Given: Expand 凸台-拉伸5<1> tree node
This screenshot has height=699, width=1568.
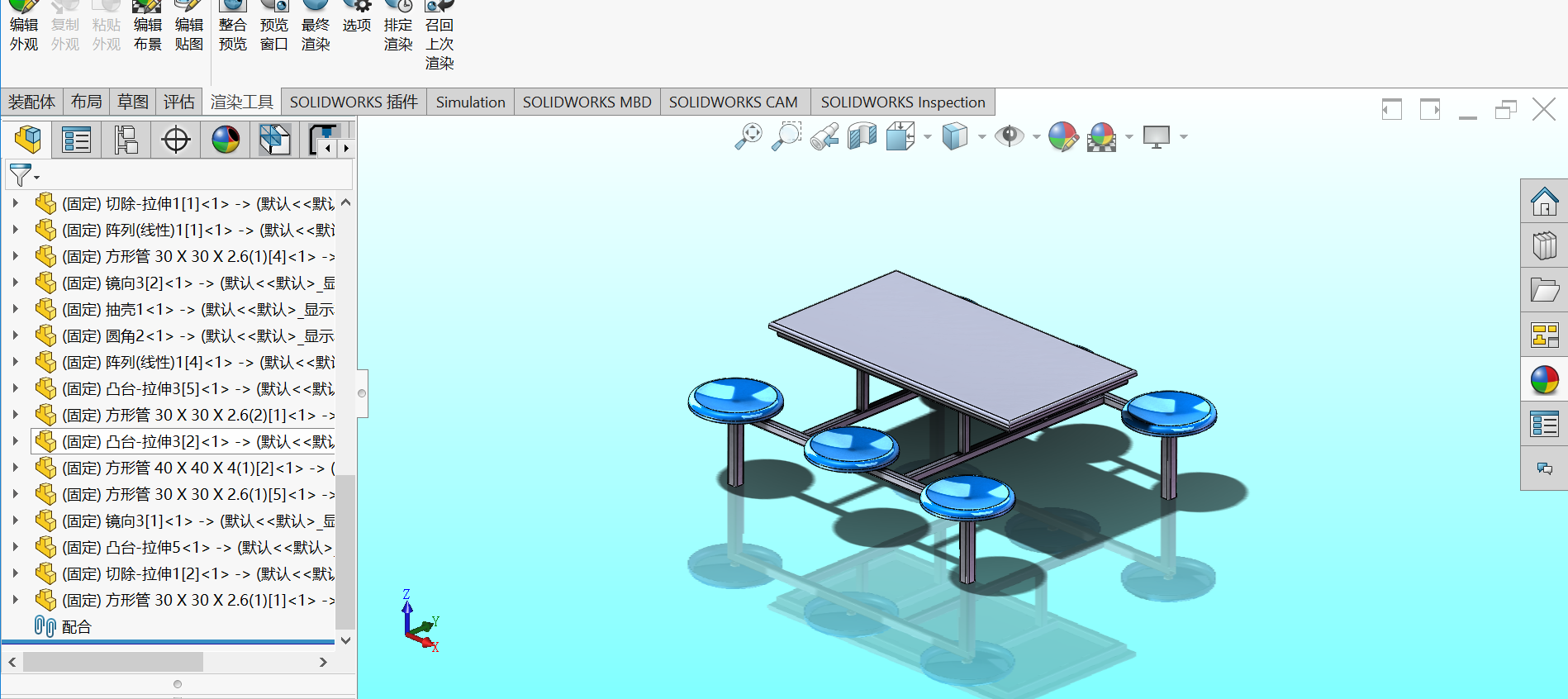Looking at the screenshot, I should pos(15,546).
